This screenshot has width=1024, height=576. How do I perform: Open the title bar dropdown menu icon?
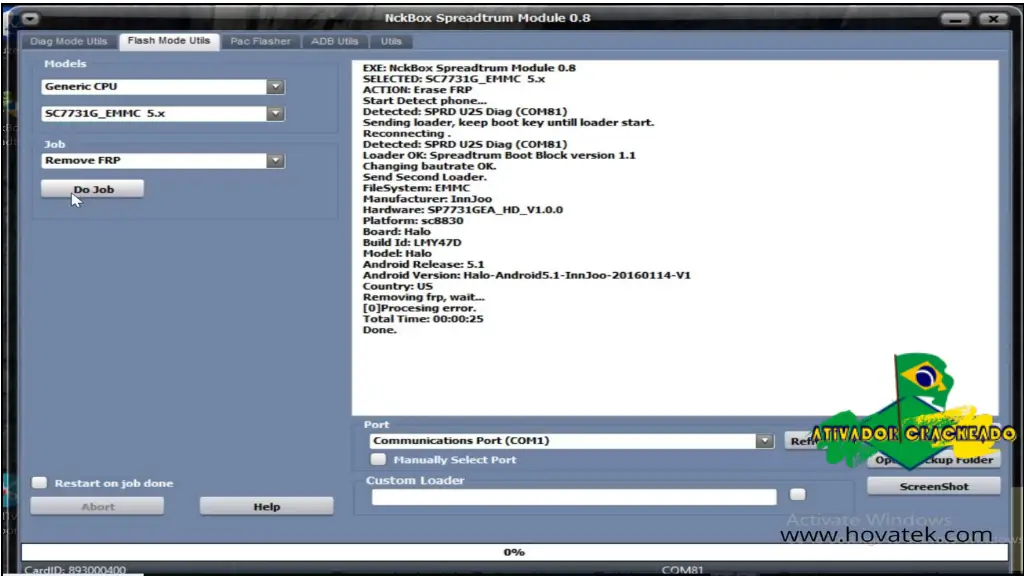tap(30, 18)
